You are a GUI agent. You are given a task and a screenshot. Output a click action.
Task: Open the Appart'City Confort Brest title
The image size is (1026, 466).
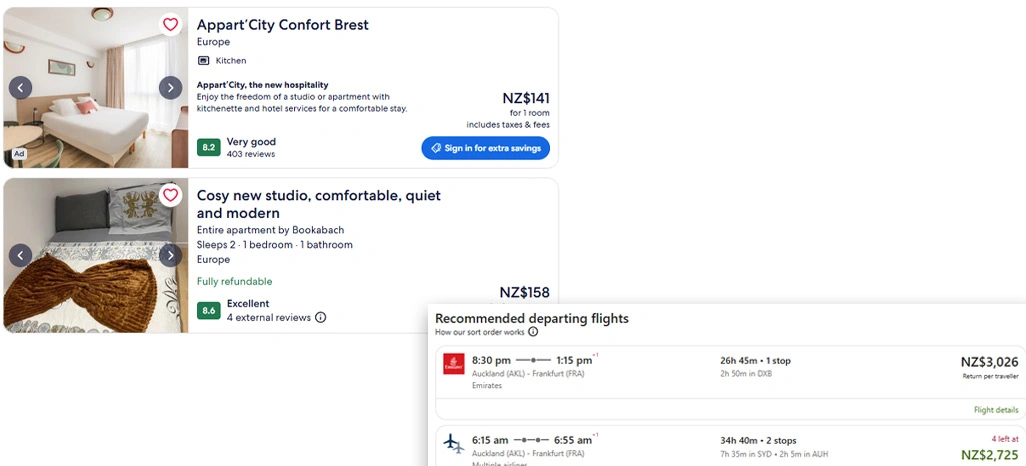(x=282, y=25)
